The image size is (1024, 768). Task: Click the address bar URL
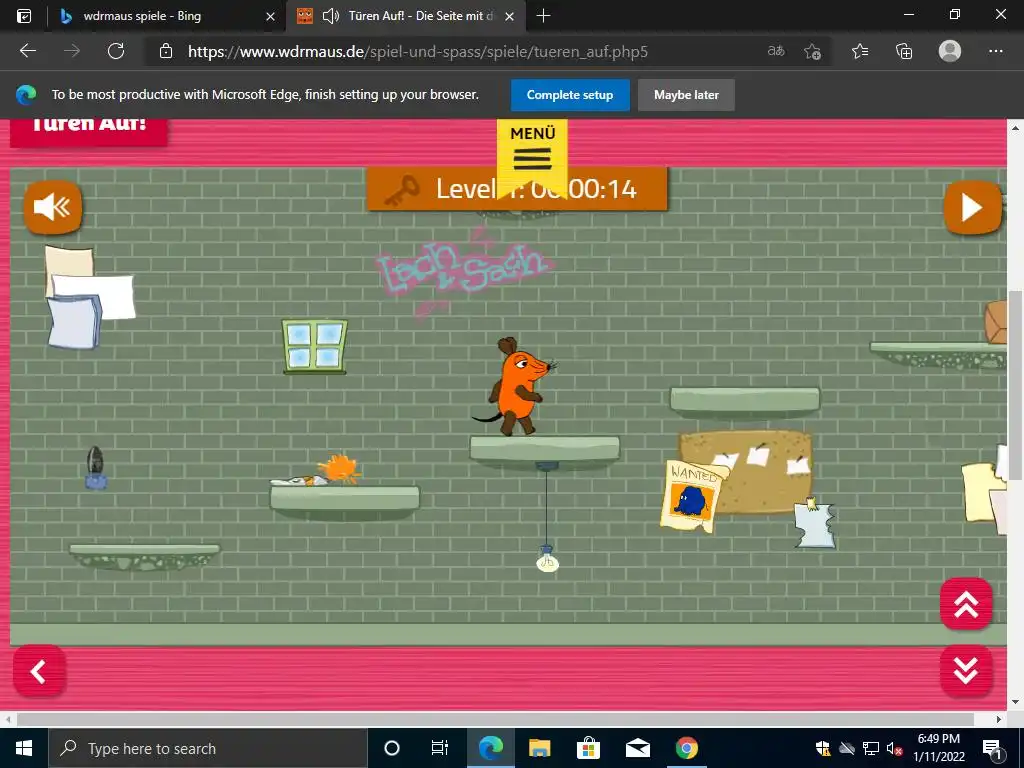418,52
